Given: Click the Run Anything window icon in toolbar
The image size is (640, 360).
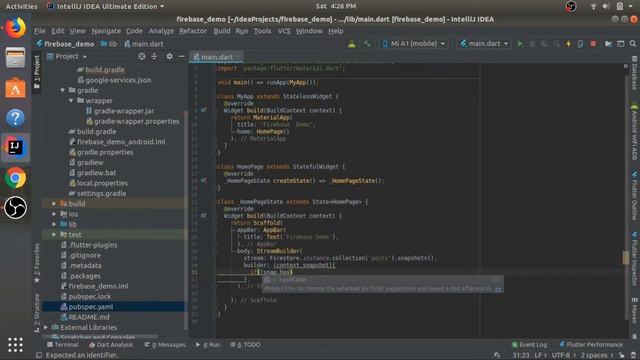Looking at the screenshot, I should (x=620, y=44).
